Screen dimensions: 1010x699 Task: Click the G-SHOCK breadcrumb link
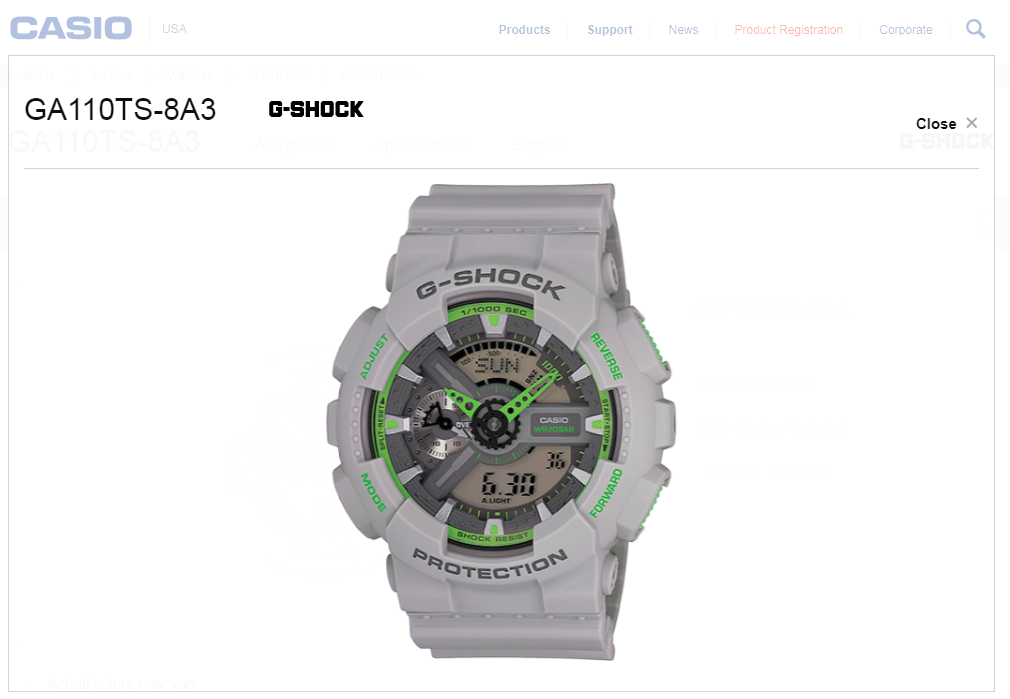click(277, 75)
